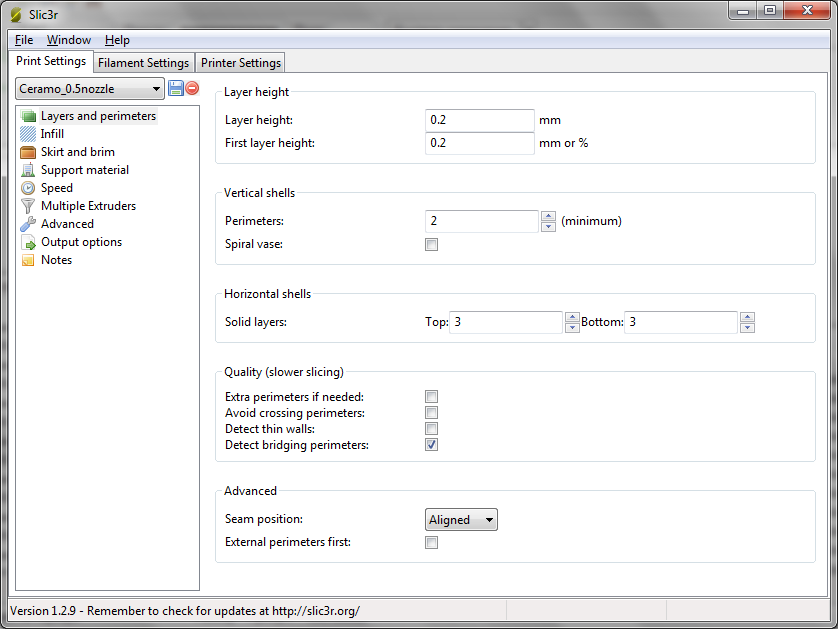Viewport: 838px width, 629px height.
Task: Decrease Perimeters with down arrow
Action: [548, 226]
